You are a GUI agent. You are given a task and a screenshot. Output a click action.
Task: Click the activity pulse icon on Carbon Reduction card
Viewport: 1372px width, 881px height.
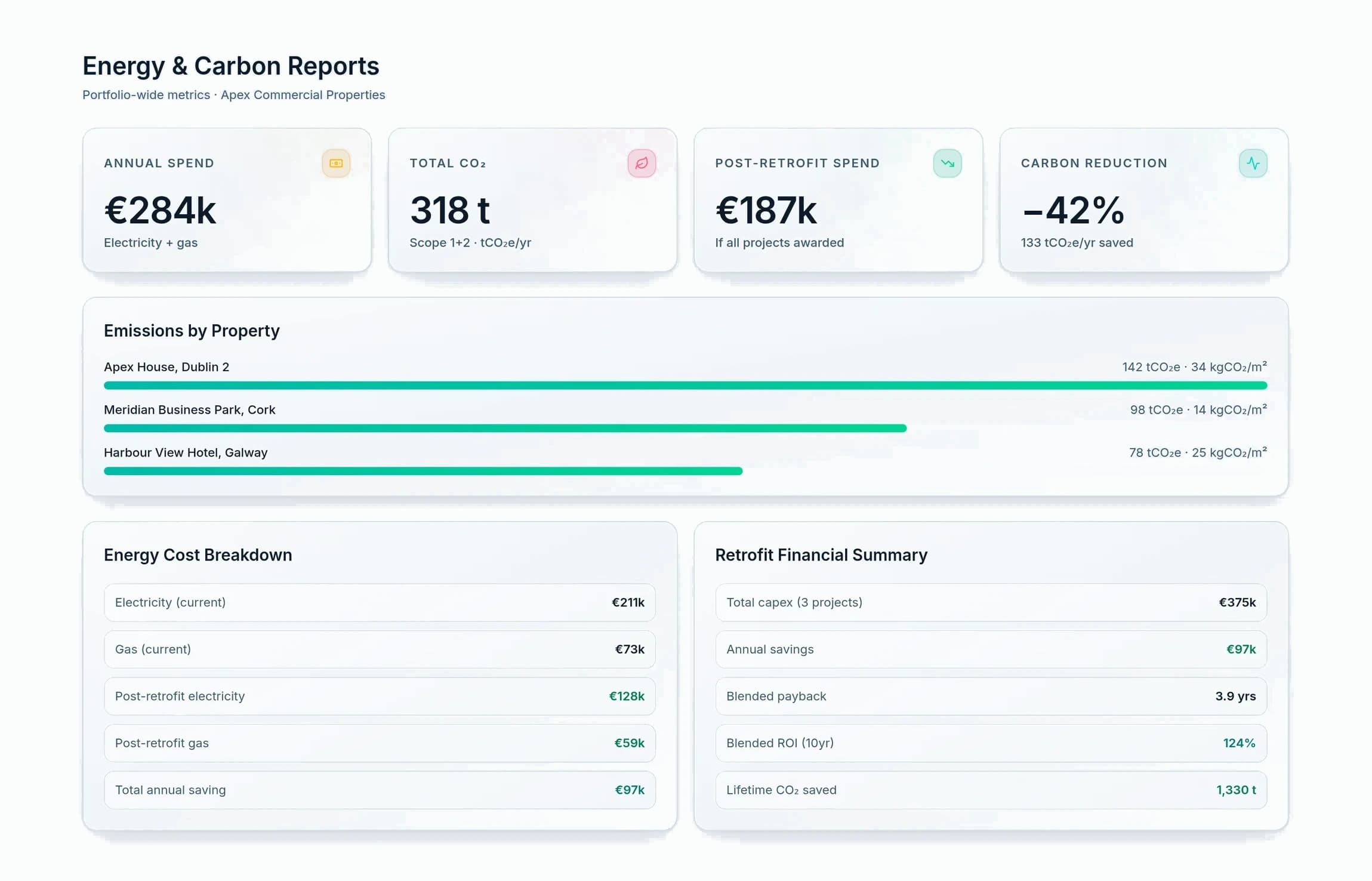coord(1253,164)
